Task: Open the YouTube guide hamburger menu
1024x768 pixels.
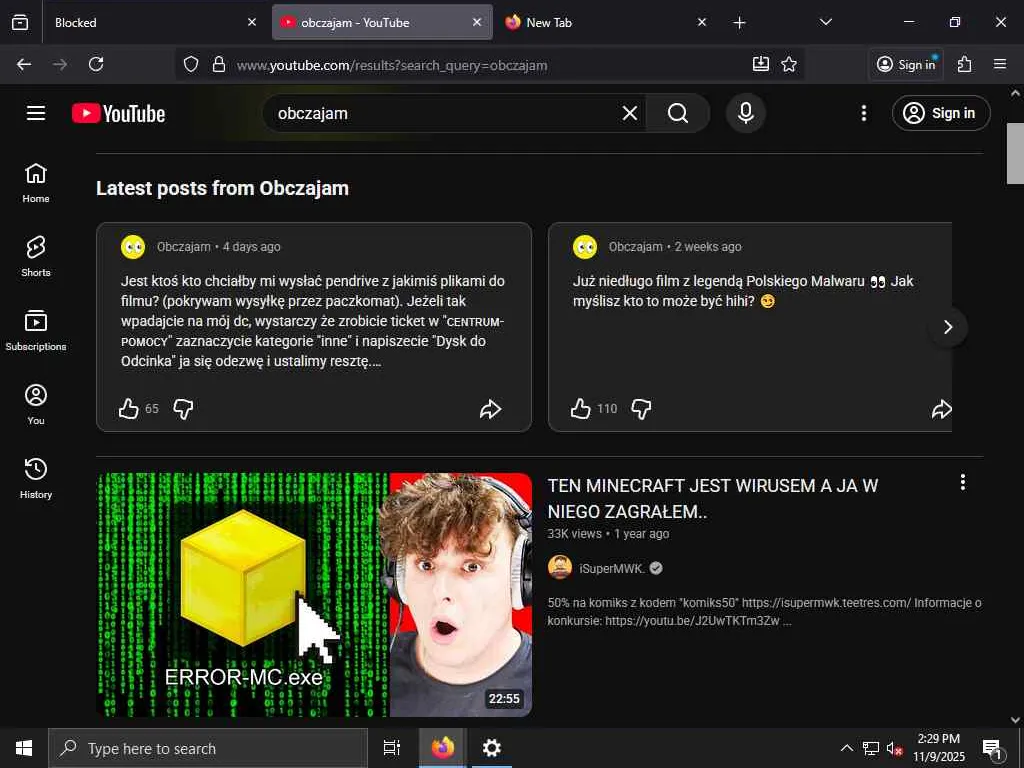Action: 36,113
